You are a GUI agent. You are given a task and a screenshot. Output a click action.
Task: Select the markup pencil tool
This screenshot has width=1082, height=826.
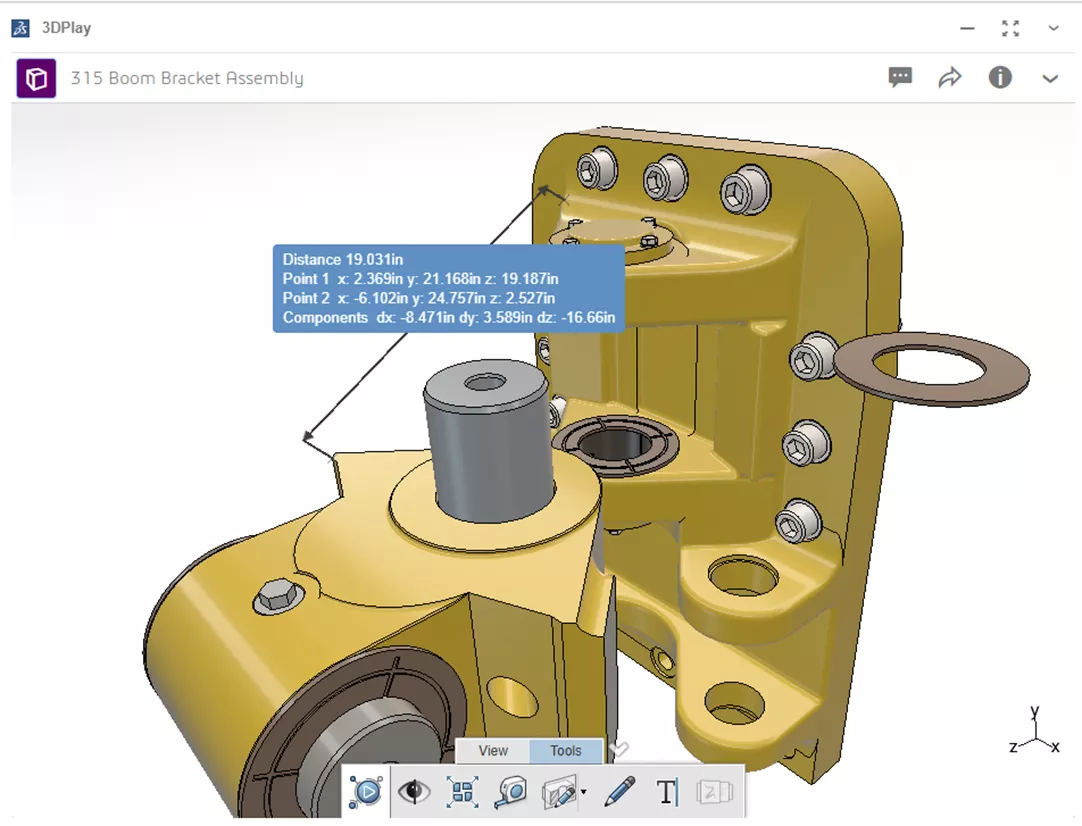618,791
